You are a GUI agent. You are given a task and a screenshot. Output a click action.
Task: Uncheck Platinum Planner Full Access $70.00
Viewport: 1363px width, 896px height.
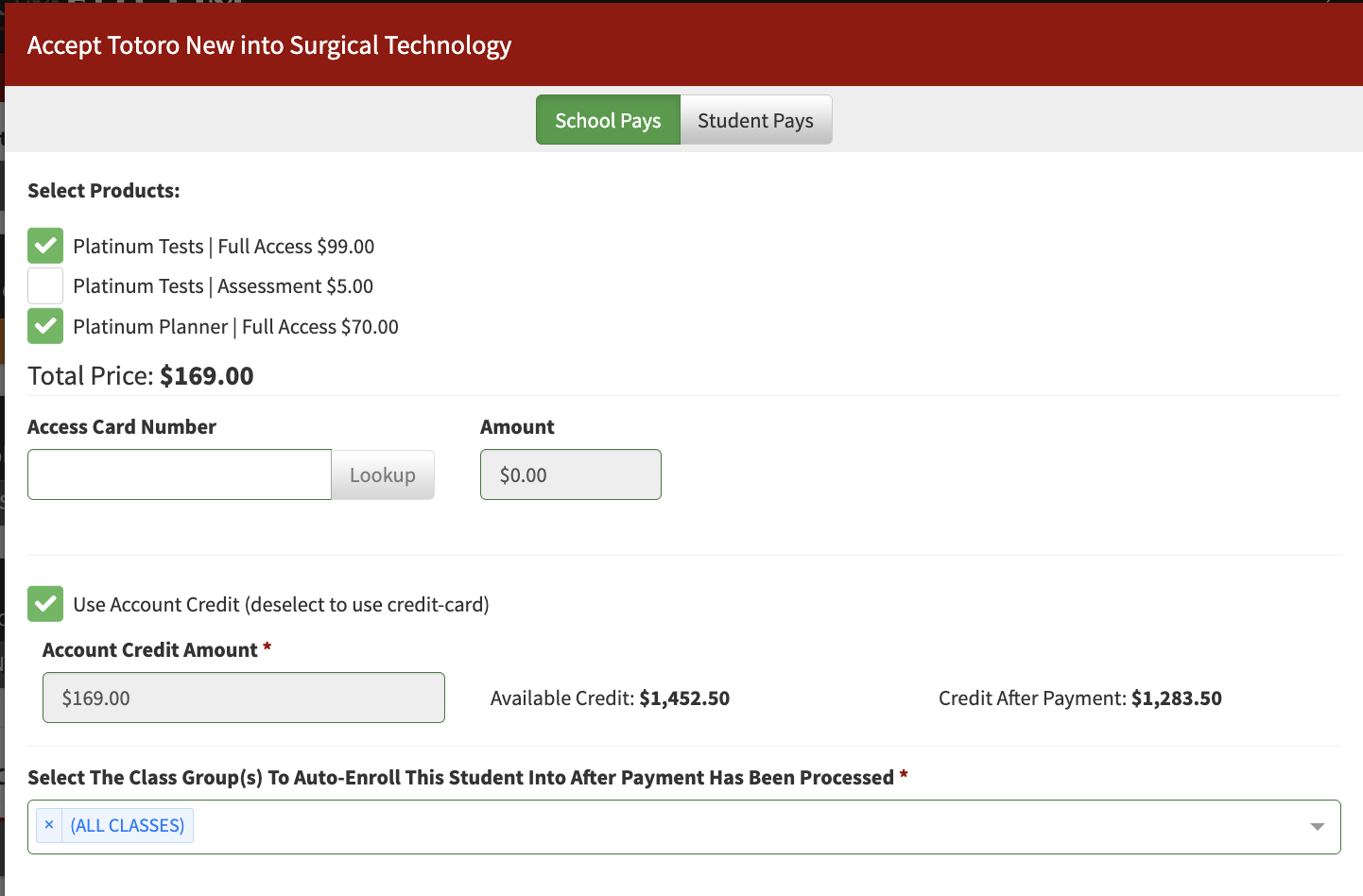pos(45,326)
